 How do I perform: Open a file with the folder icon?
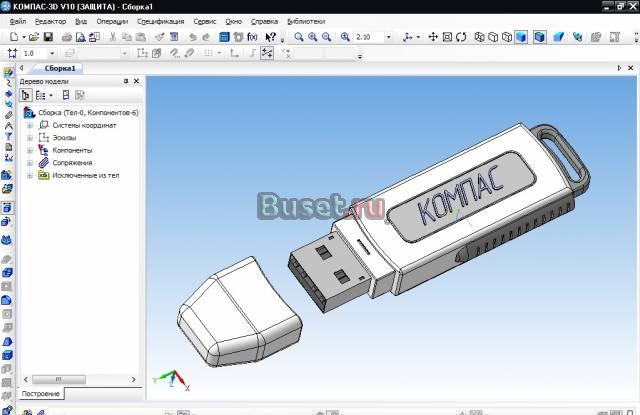34,37
